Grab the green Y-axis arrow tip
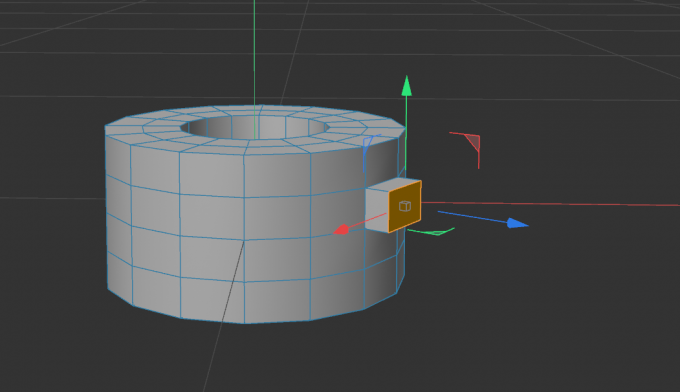 tap(406, 86)
